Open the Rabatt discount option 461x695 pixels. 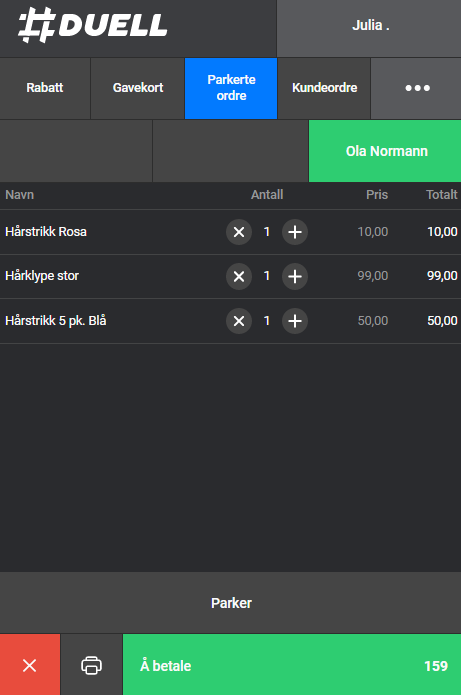pyautogui.click(x=45, y=88)
